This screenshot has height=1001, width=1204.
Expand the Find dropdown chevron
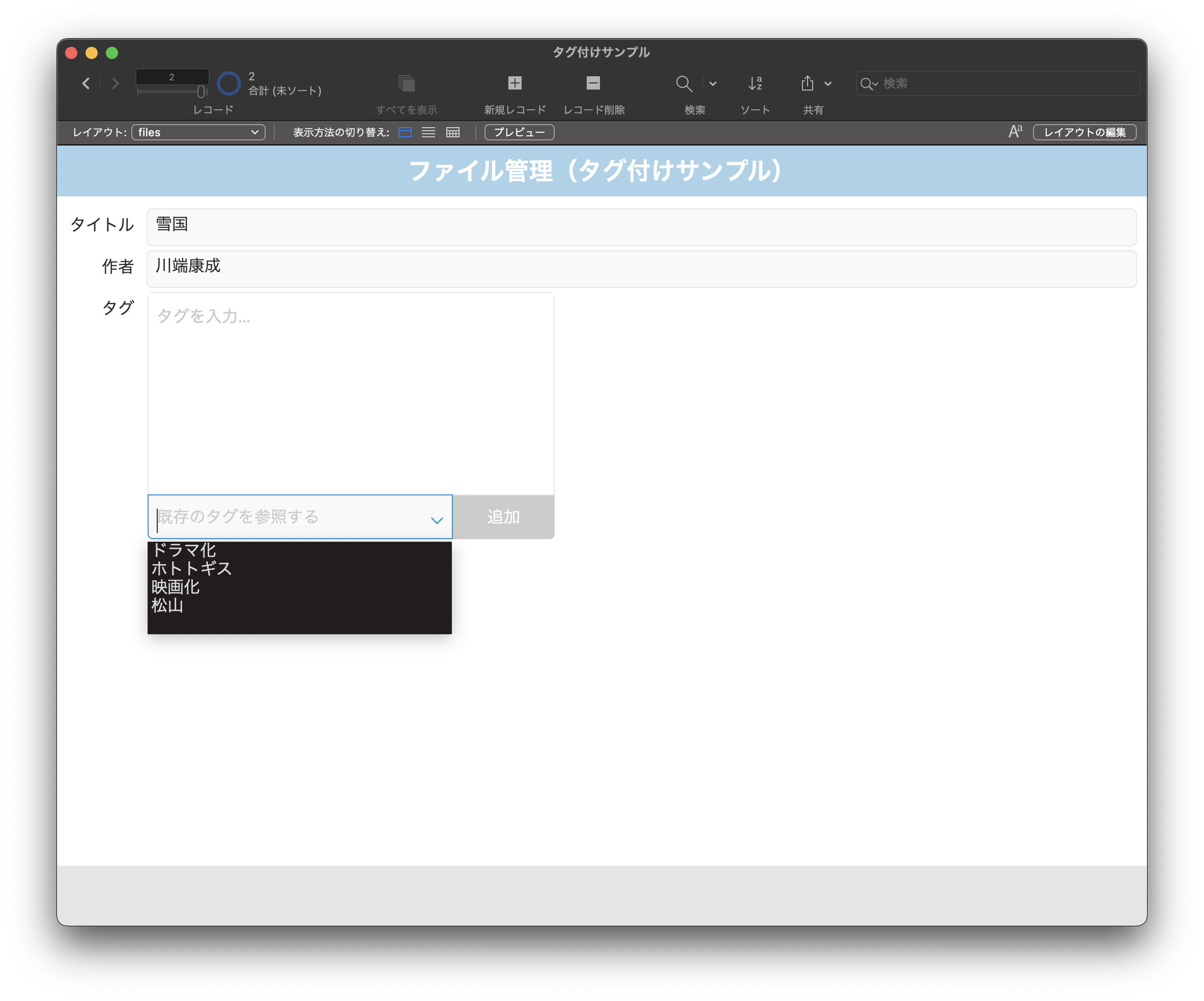pos(712,83)
